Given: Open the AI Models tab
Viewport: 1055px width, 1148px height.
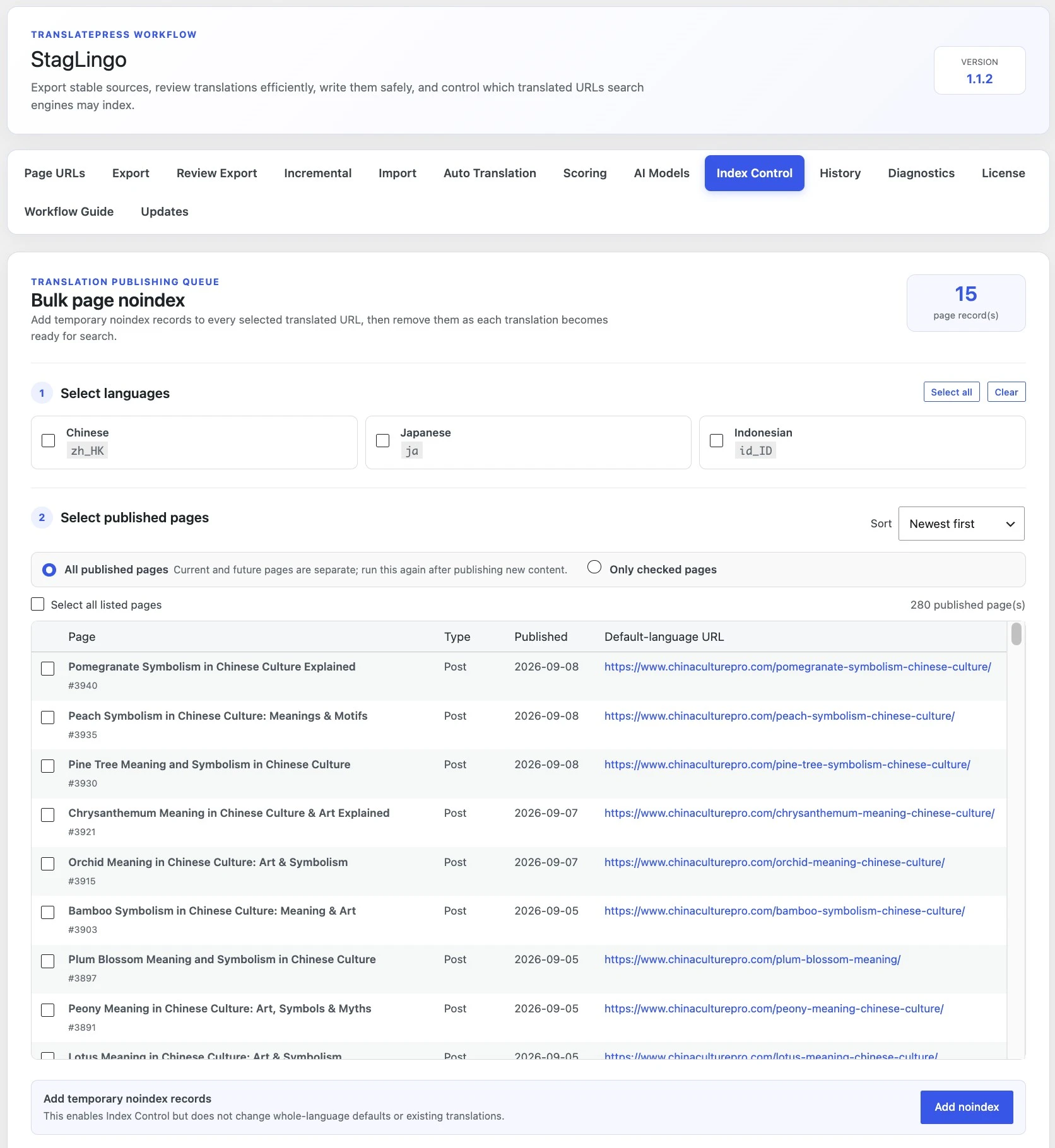Looking at the screenshot, I should [x=661, y=173].
